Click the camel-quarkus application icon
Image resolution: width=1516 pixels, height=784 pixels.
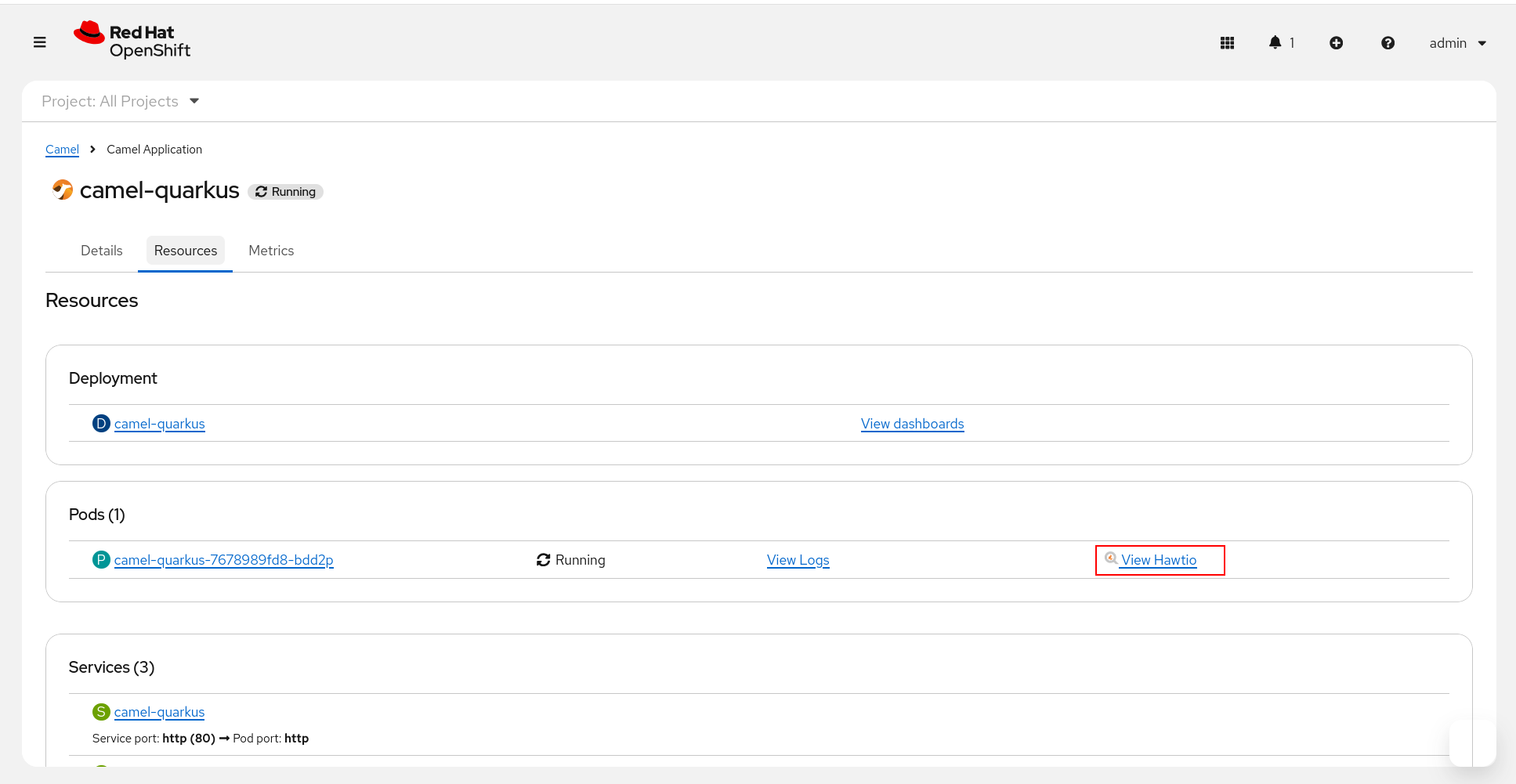62,190
